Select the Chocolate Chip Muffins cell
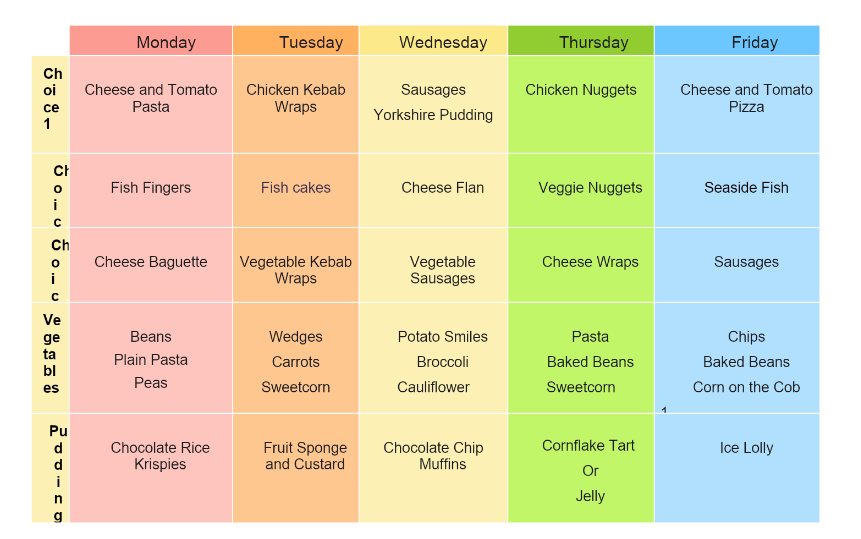This screenshot has height=539, width=861. tap(434, 456)
